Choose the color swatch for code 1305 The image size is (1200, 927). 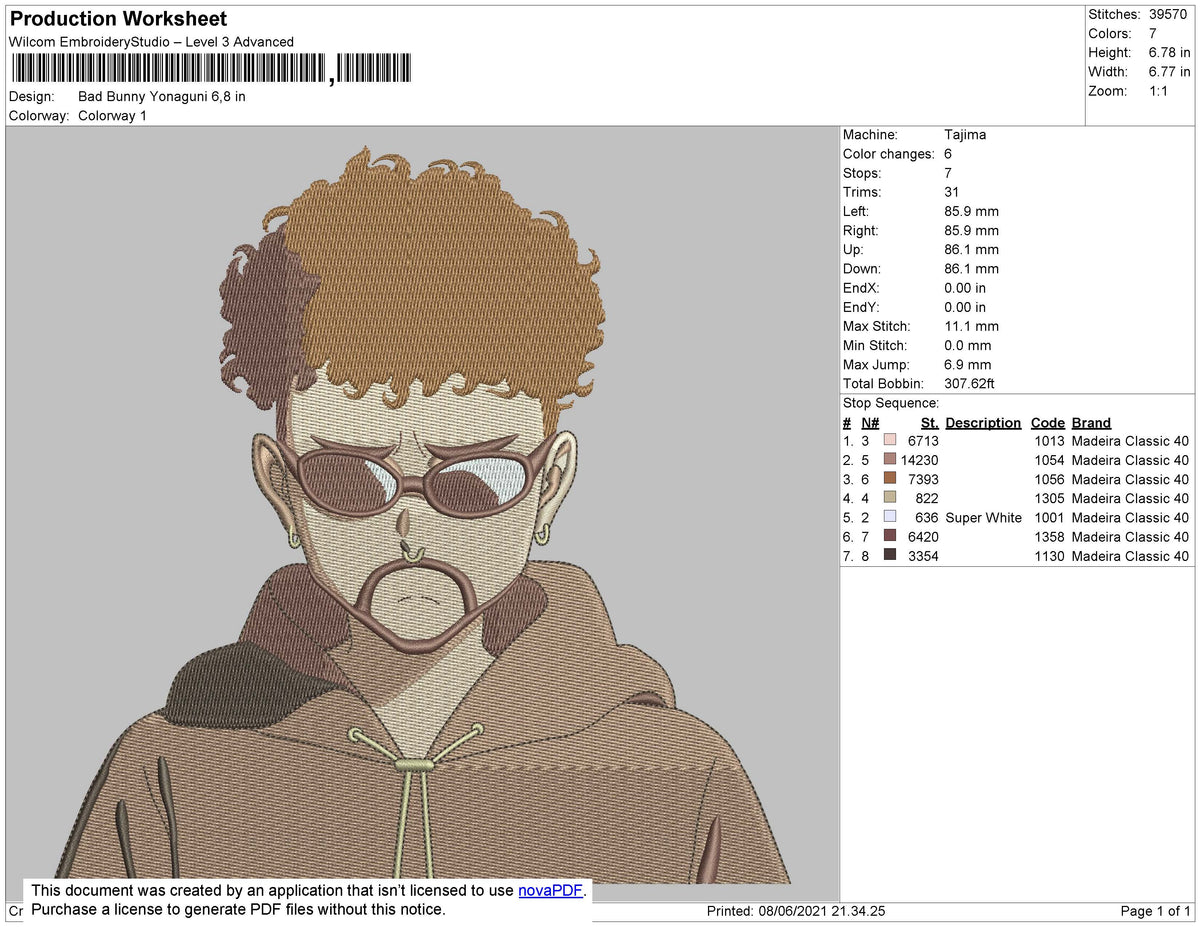pyautogui.click(x=890, y=498)
